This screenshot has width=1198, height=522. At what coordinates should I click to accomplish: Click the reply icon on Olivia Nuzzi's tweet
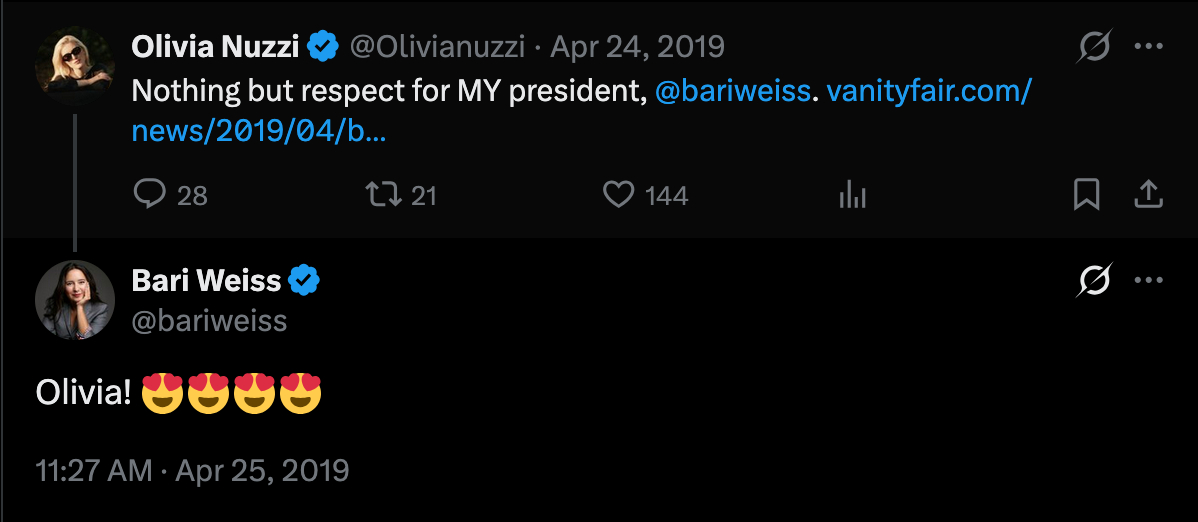149,193
